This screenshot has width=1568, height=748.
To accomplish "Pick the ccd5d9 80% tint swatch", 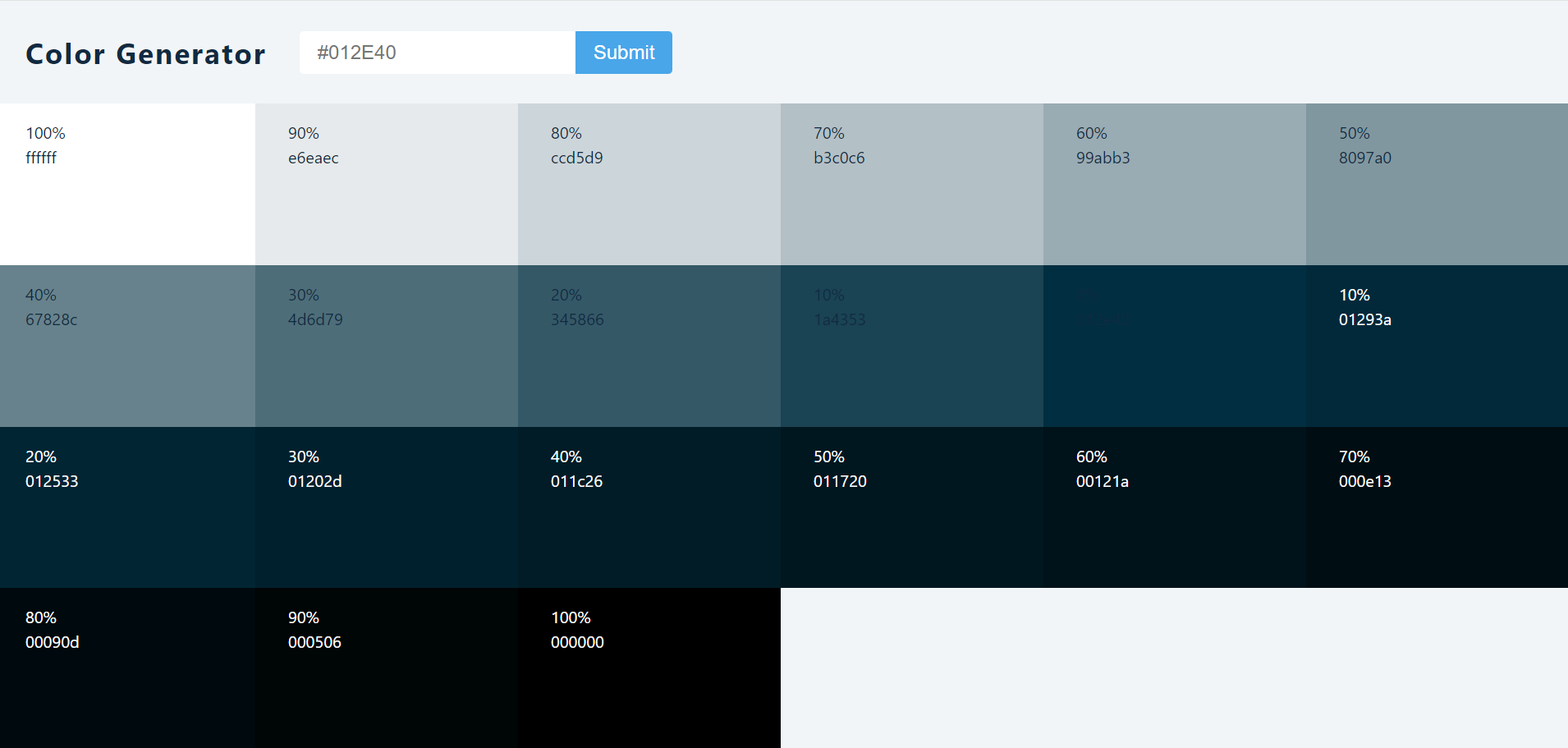I will (x=649, y=184).
